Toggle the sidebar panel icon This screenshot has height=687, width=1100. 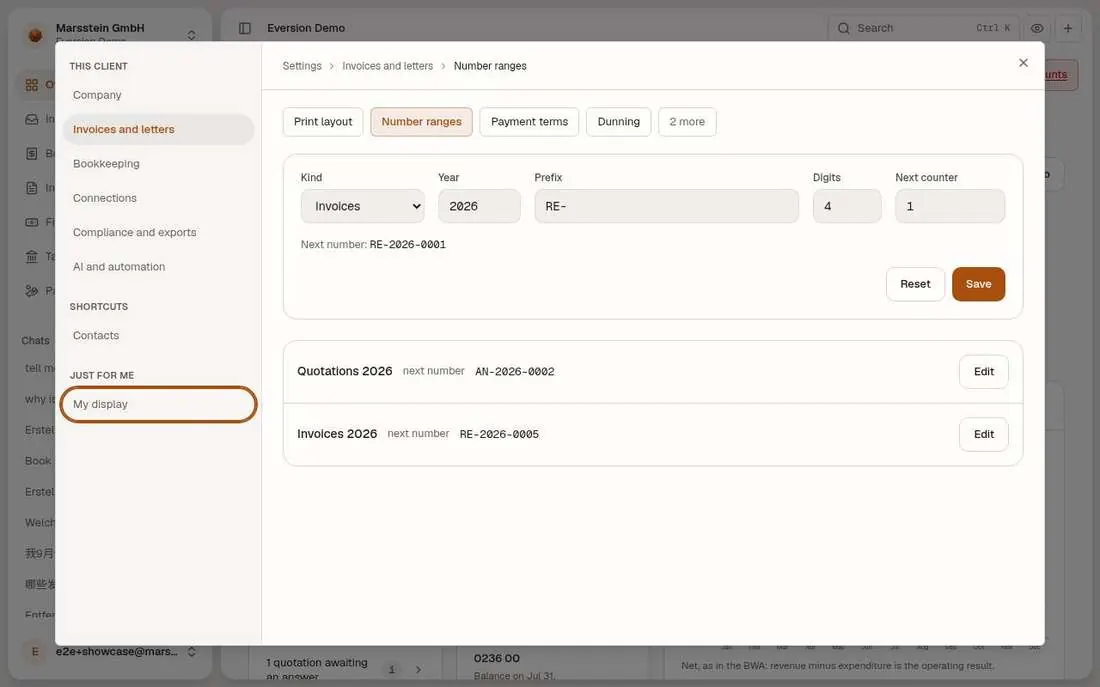pos(245,28)
